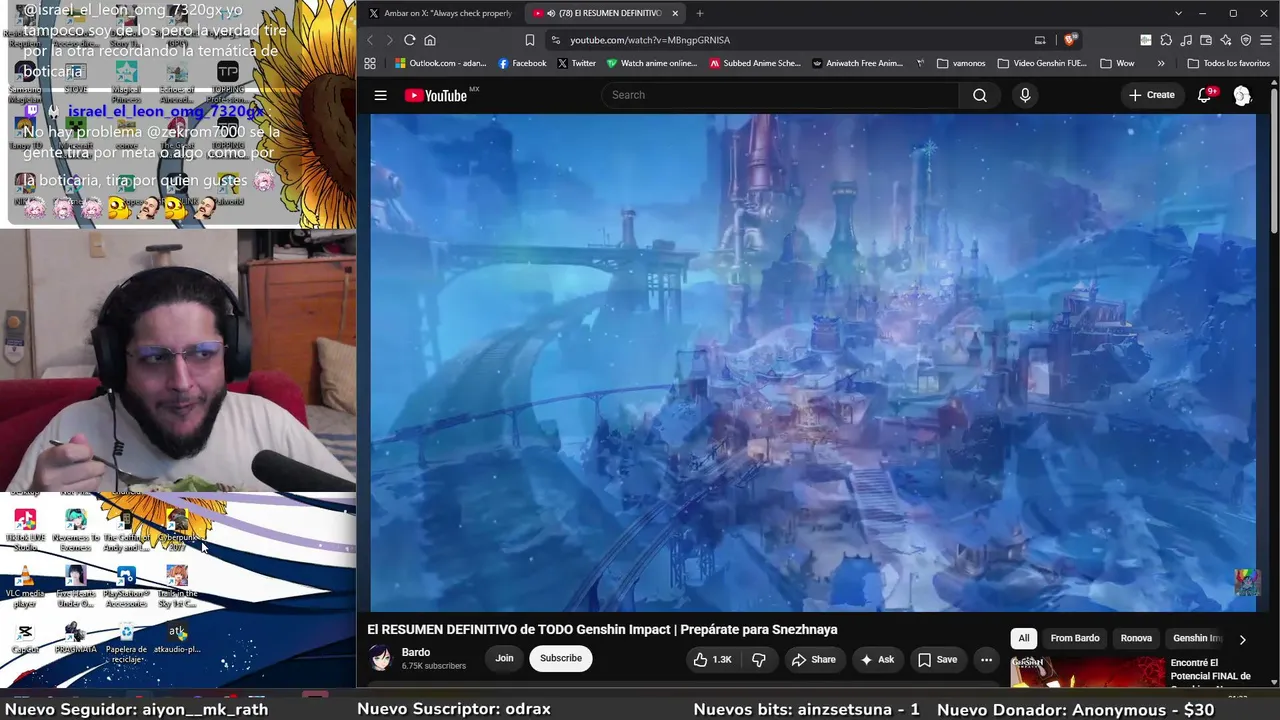Click the Join channel button
Screen dimensions: 1280x720
pos(504,658)
